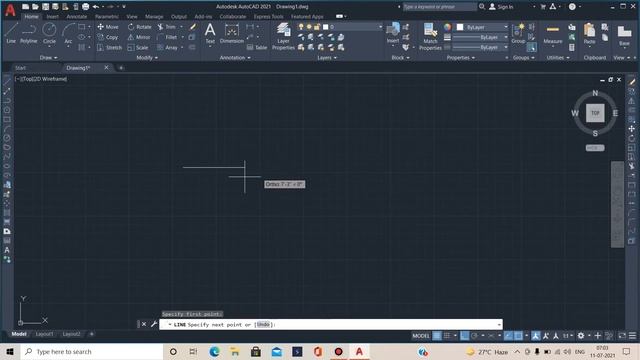The height and width of the screenshot is (360, 640).
Task: Click the layer color swatch in the Layers dropdown
Action: 325,27
